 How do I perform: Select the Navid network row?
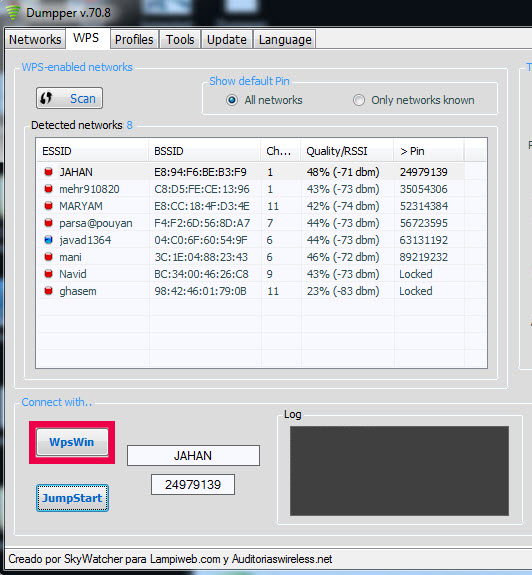pos(251,274)
